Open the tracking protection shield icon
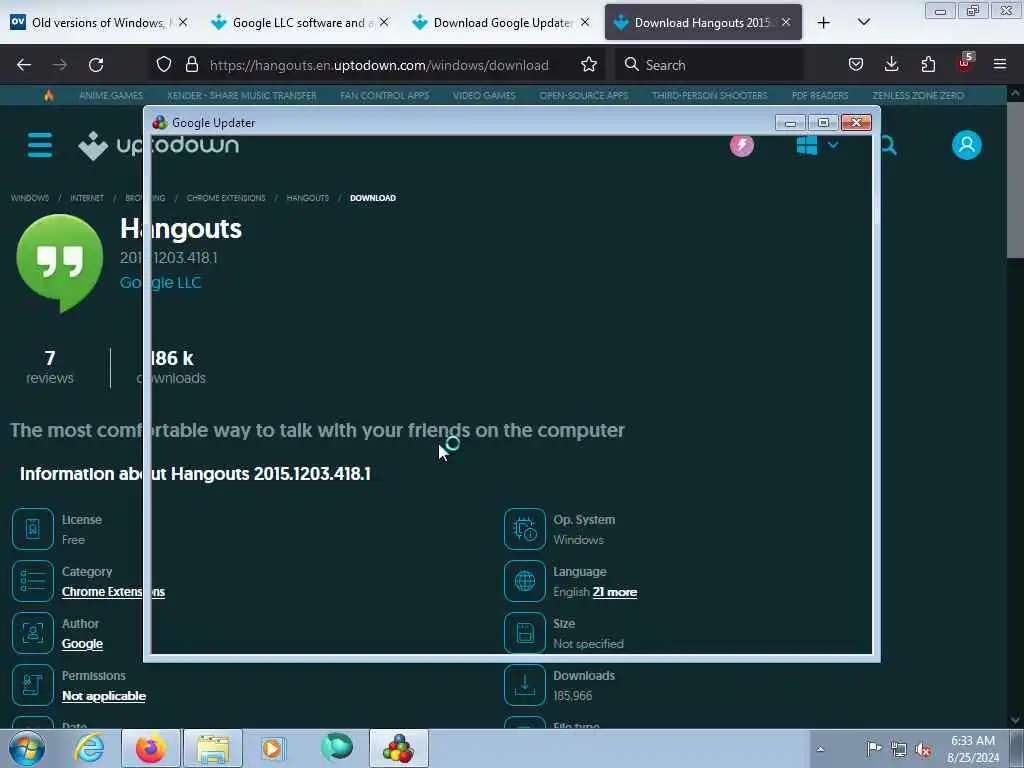This screenshot has height=768, width=1024. coord(164,64)
